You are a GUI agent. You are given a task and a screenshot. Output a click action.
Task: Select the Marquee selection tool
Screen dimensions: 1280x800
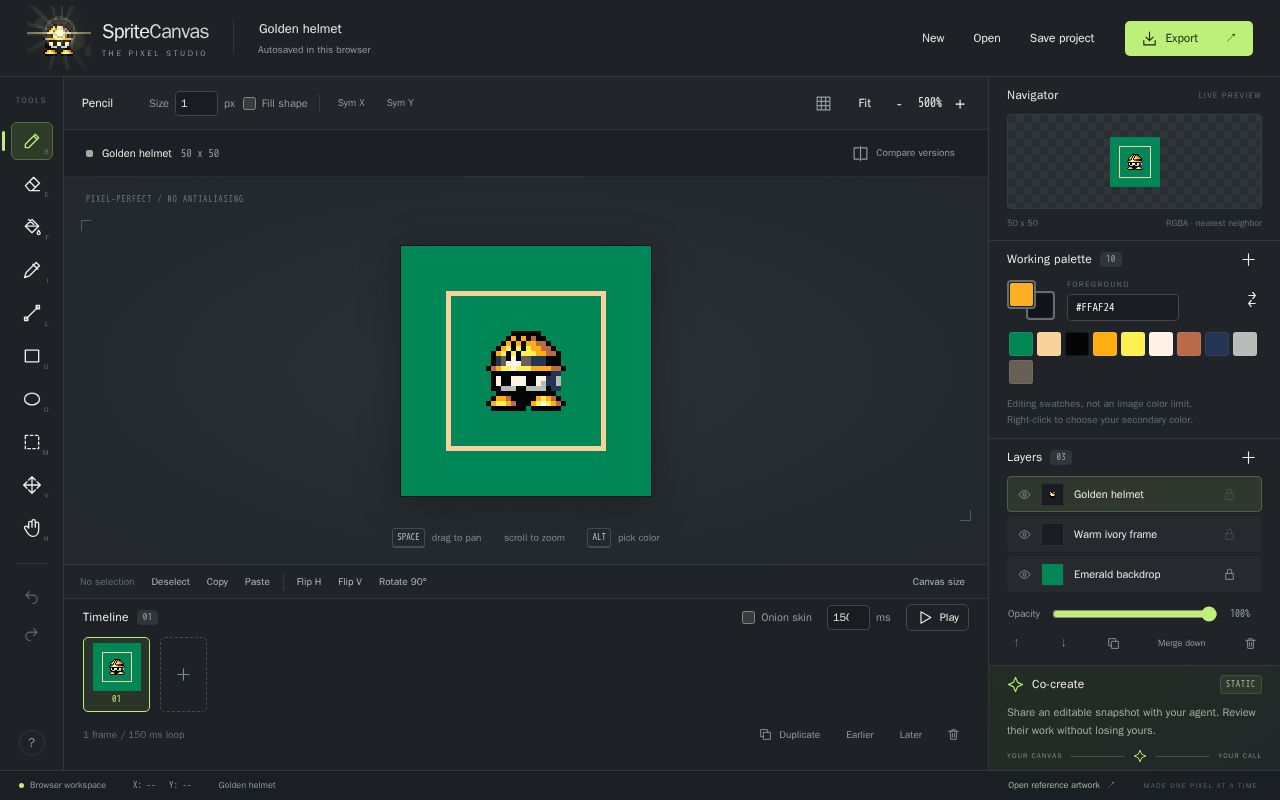[x=32, y=442]
